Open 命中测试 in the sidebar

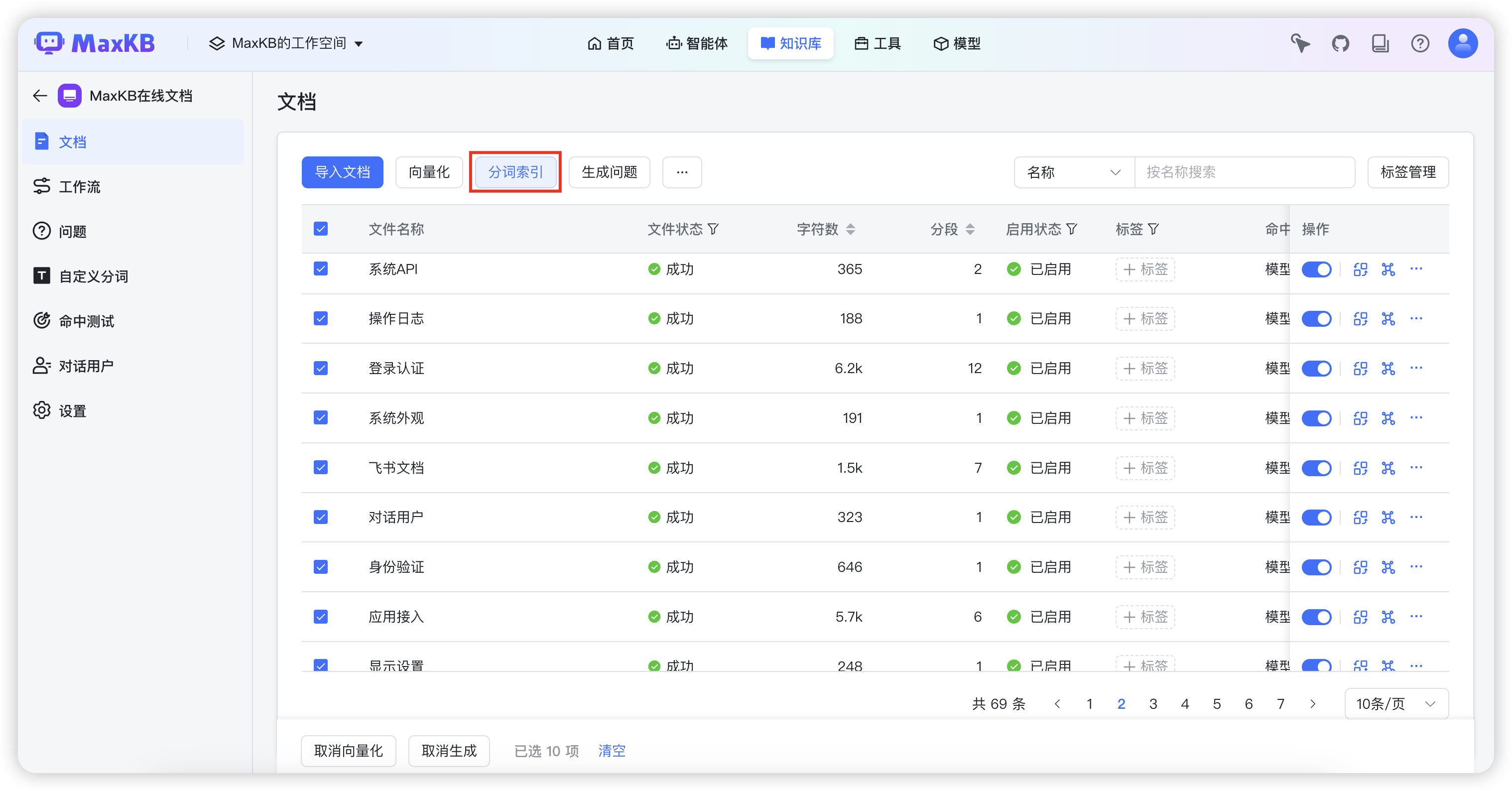coord(133,321)
